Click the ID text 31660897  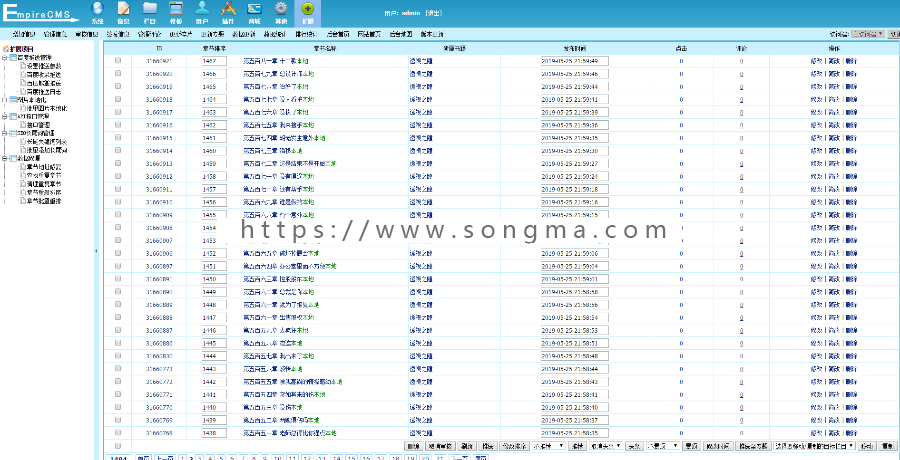[x=159, y=266]
